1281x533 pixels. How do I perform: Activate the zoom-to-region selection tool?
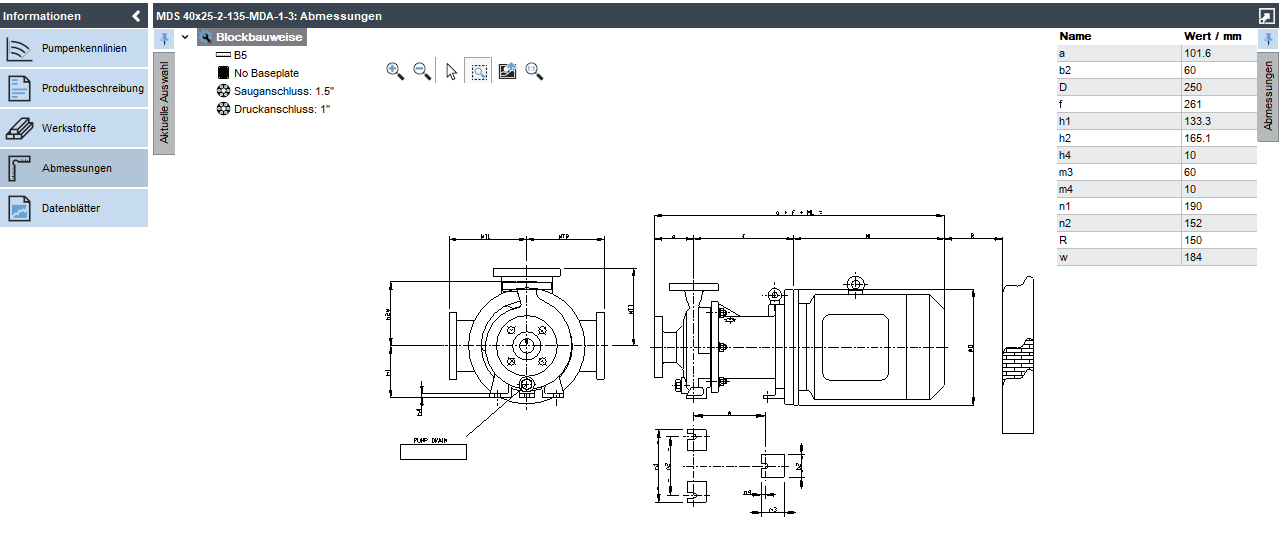479,71
